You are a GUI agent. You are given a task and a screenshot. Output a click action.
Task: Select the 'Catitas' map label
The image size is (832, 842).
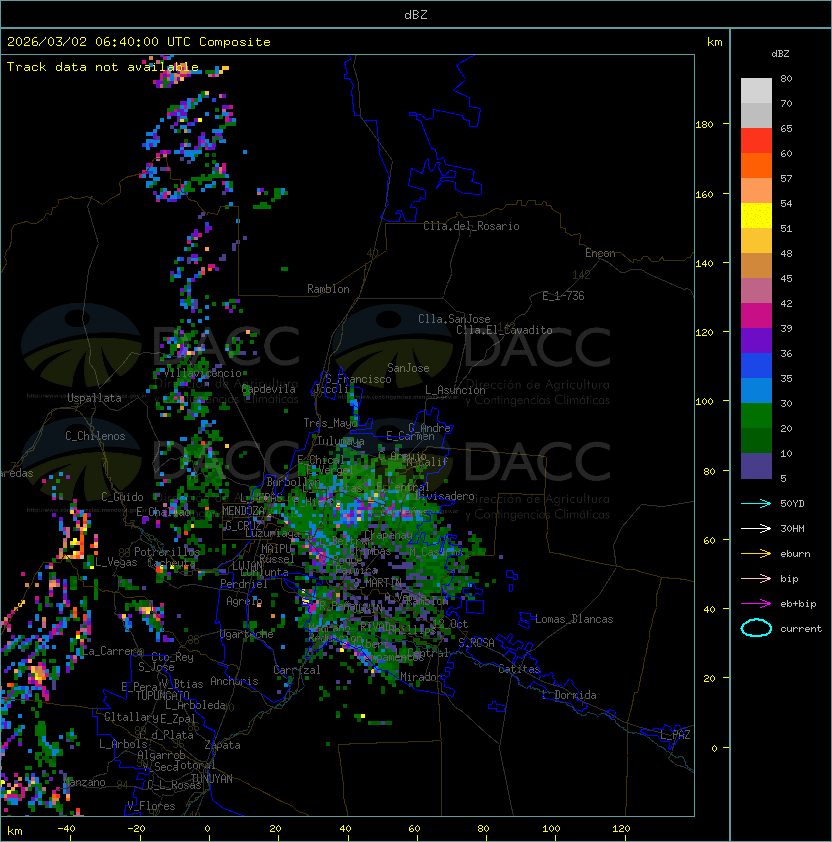(519, 669)
